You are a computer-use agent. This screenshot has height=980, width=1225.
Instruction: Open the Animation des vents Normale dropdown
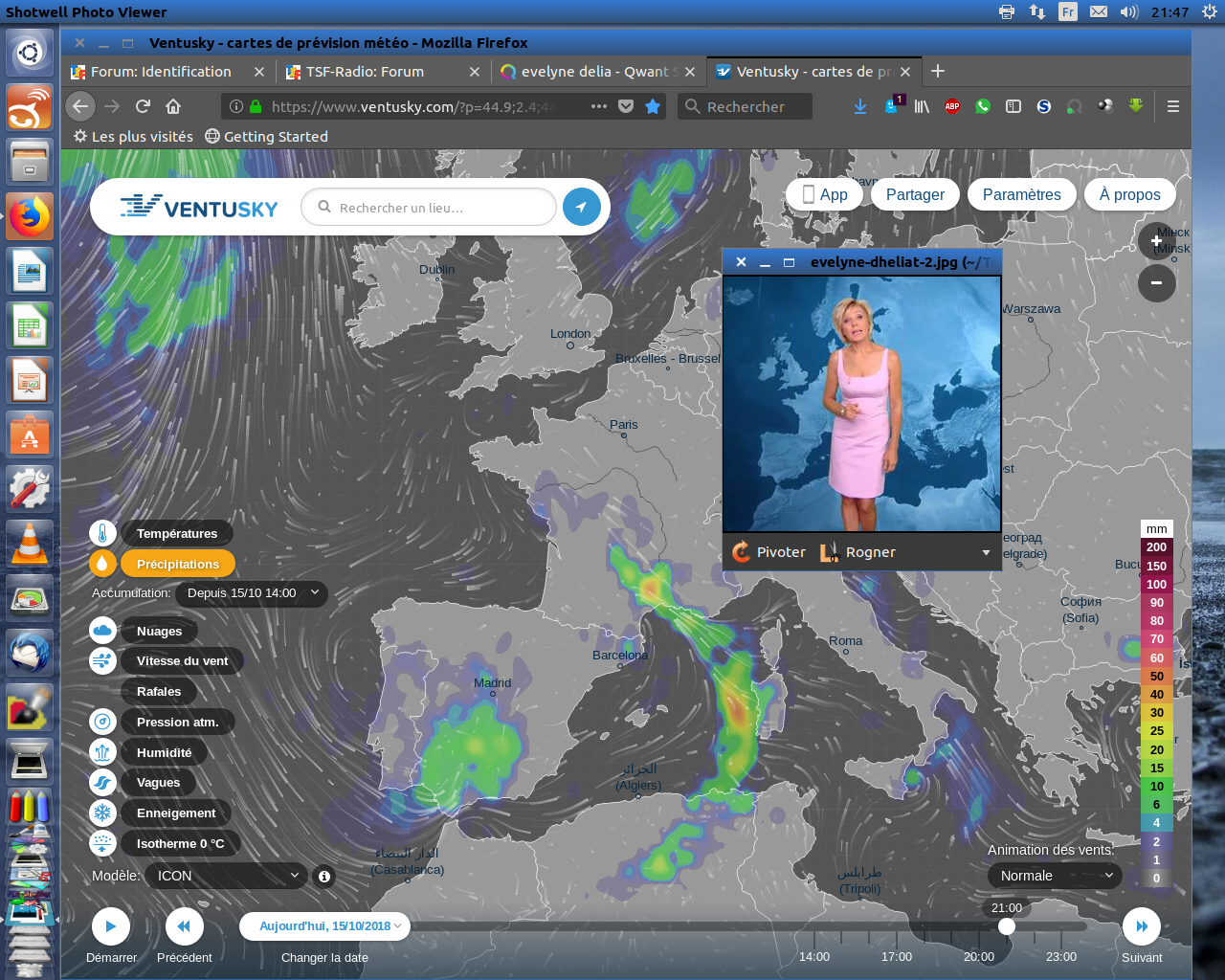pos(1055,876)
